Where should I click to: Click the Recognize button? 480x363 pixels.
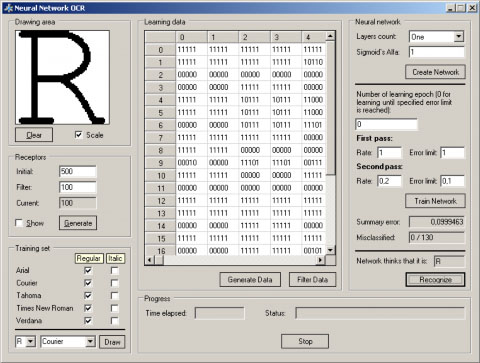coord(435,280)
